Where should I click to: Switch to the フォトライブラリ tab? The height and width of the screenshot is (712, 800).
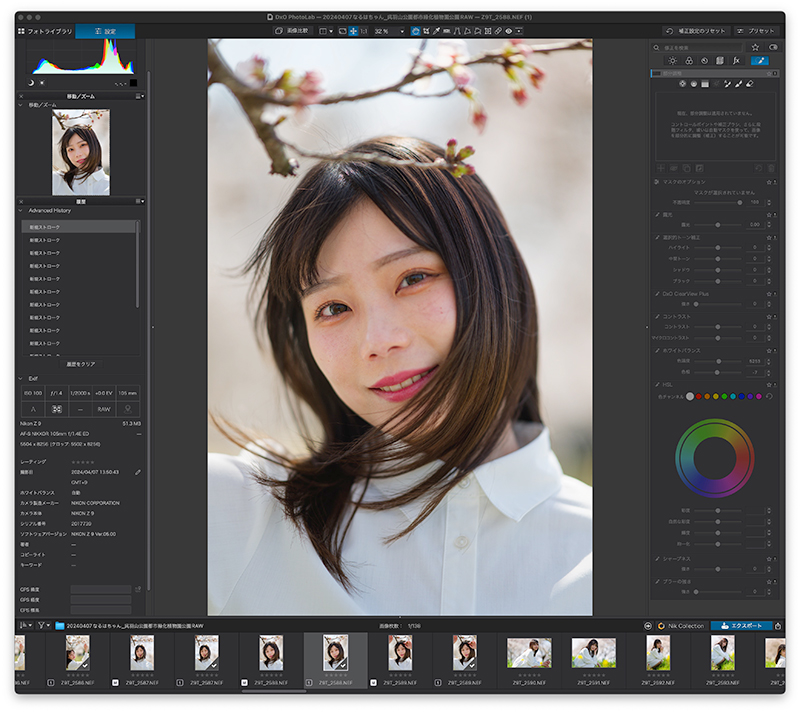tap(45, 31)
